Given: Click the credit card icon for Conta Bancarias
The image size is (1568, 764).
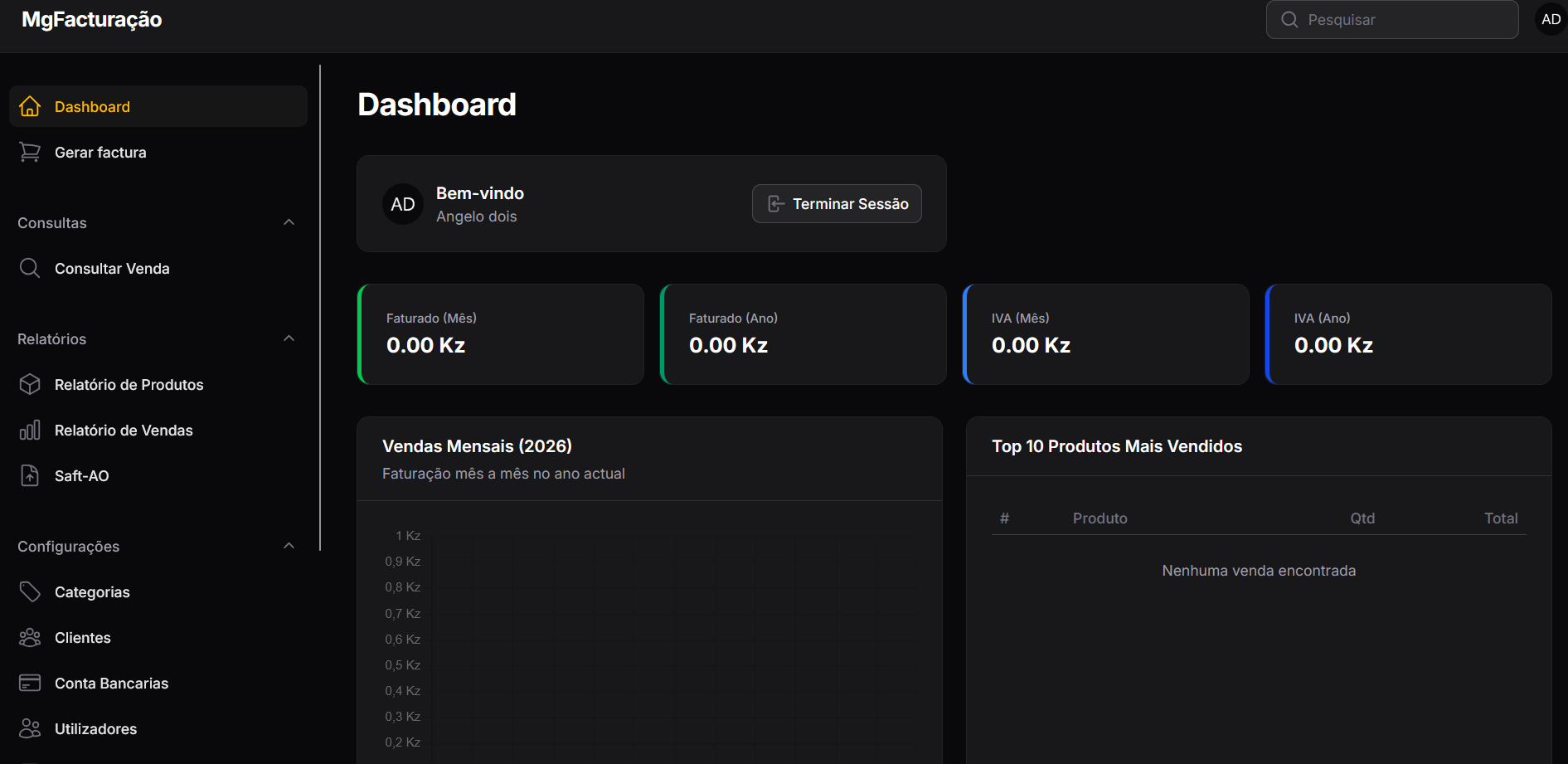Looking at the screenshot, I should click(x=30, y=683).
